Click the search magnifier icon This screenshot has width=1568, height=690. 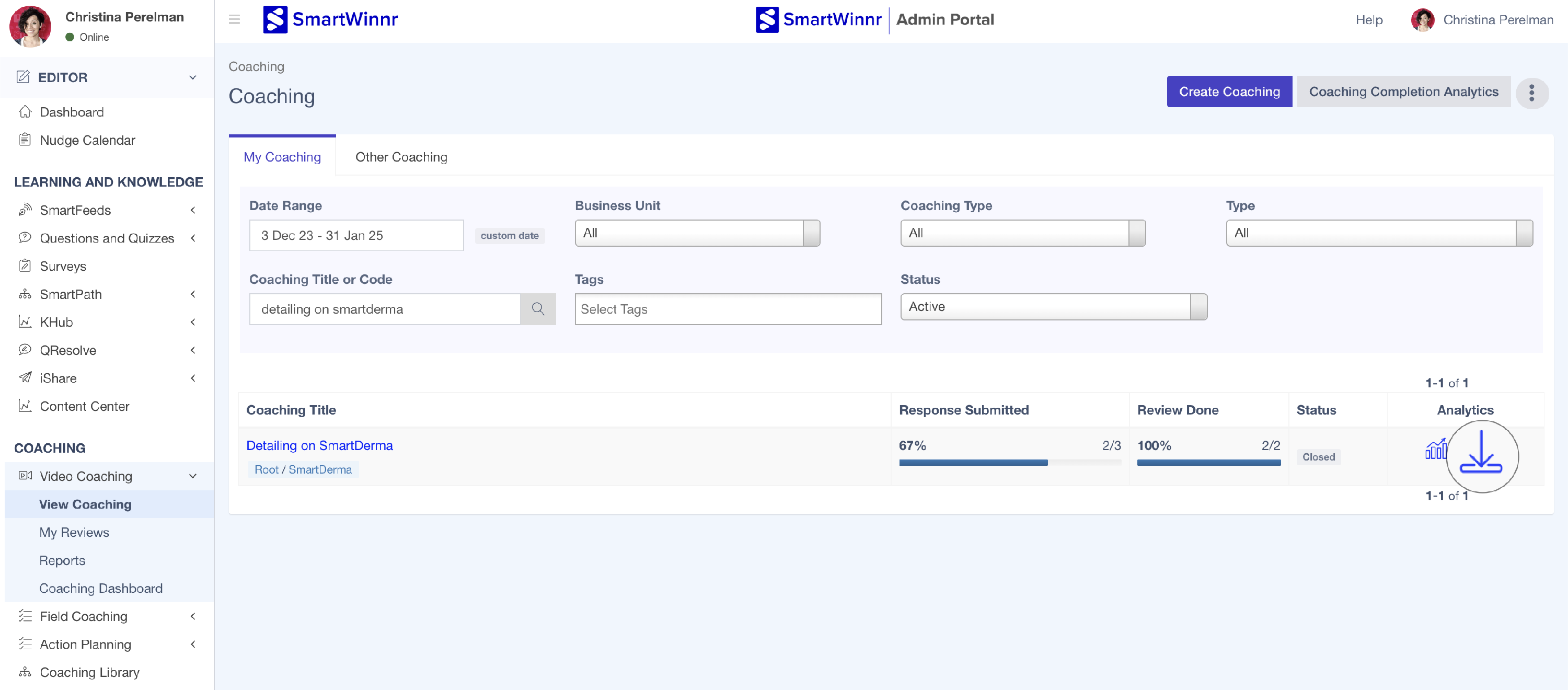(537, 309)
